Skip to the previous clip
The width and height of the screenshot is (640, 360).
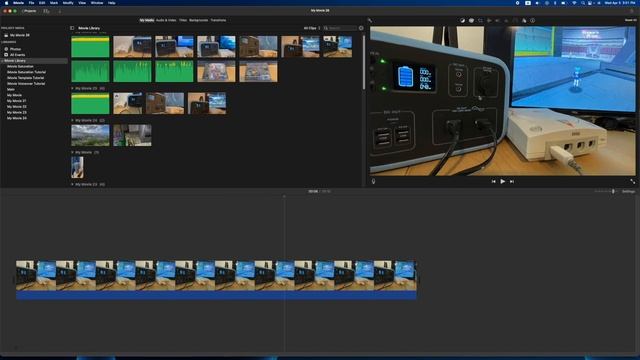coord(493,181)
